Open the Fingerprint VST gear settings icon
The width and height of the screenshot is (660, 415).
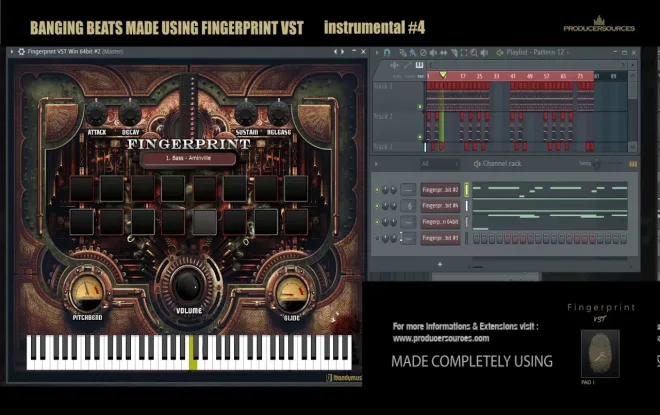pyautogui.click(x=21, y=52)
